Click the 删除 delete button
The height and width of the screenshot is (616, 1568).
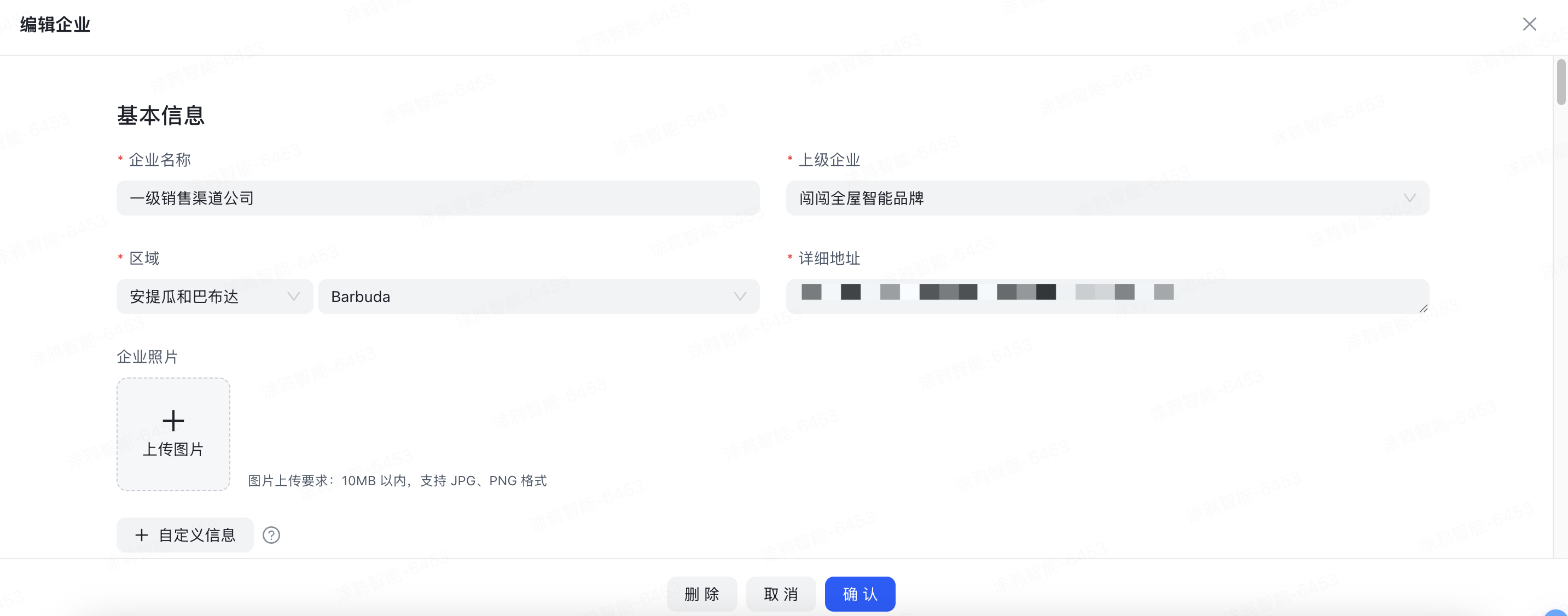[702, 594]
